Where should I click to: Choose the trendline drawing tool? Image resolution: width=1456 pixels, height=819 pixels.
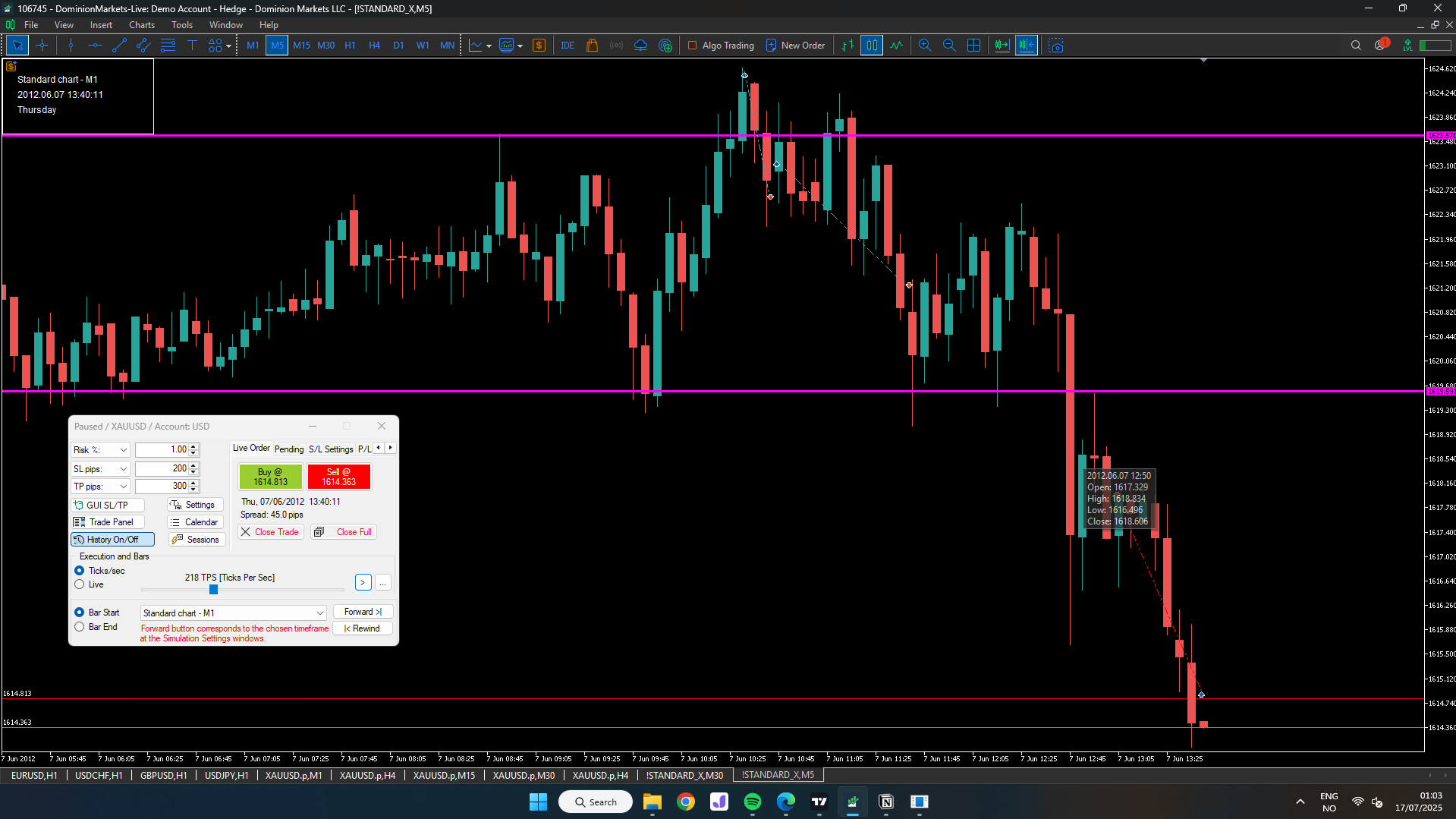[x=119, y=46]
